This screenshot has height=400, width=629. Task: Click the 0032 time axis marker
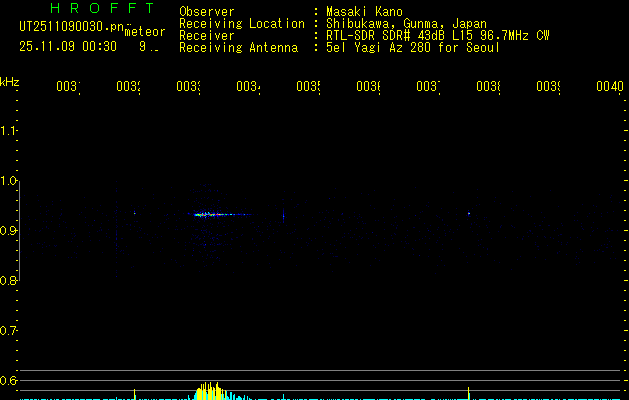pyautogui.click(x=128, y=86)
